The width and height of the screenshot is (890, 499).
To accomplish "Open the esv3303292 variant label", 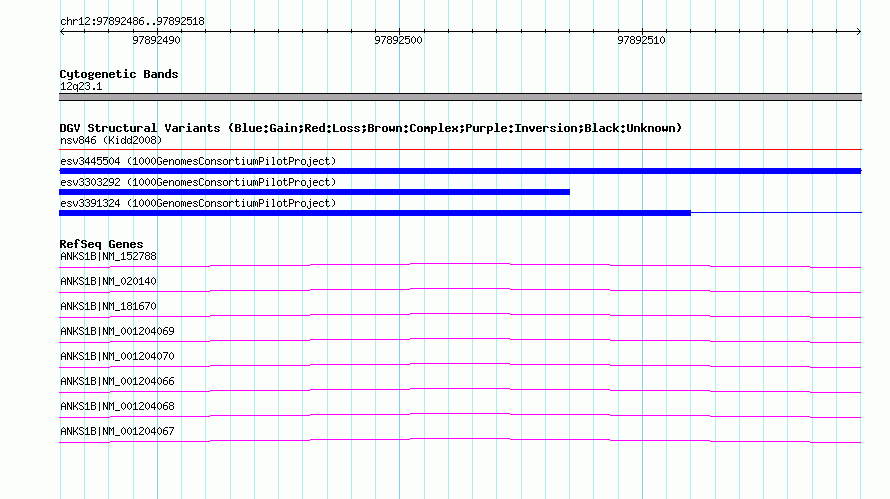I will (198, 182).
